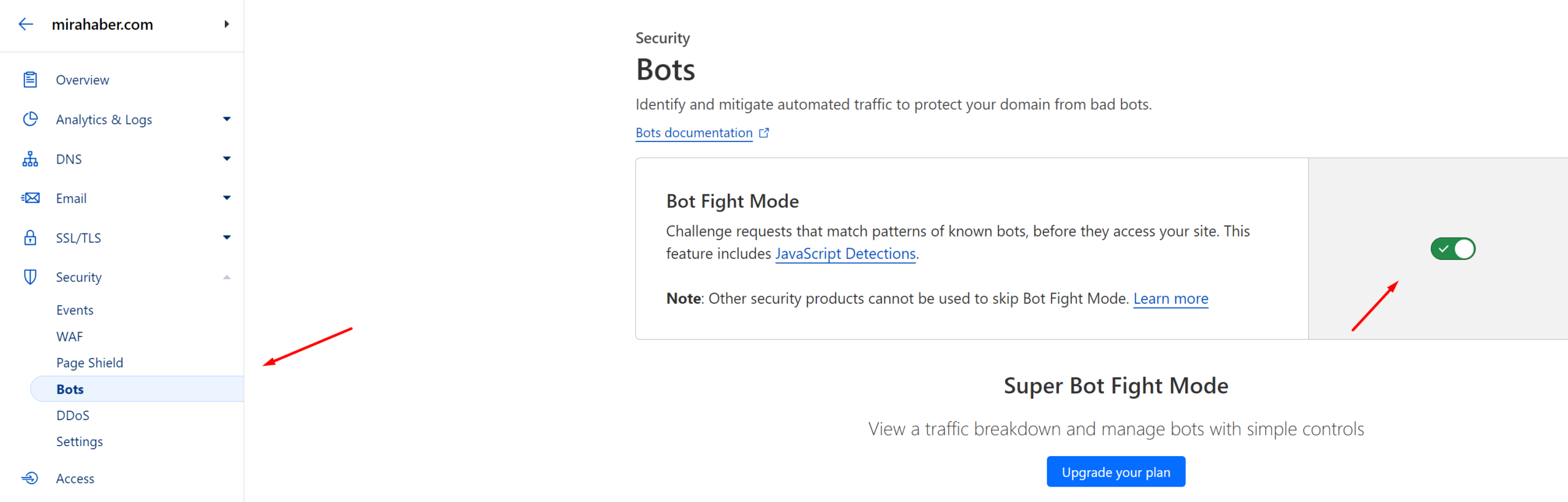Open the WAF submenu item
Image resolution: width=1568 pixels, height=502 pixels.
click(69, 337)
